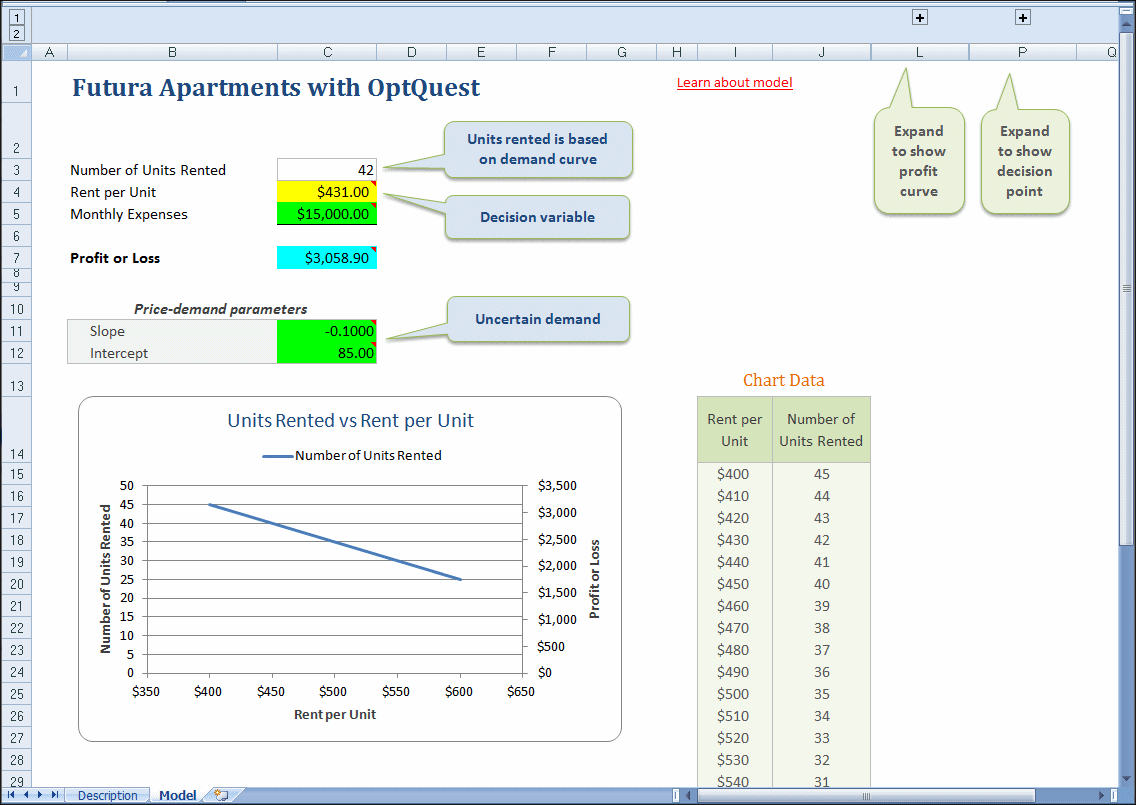This screenshot has height=805, width=1136.
Task: Click the Expand to show profit curve callout
Action: coord(919,160)
